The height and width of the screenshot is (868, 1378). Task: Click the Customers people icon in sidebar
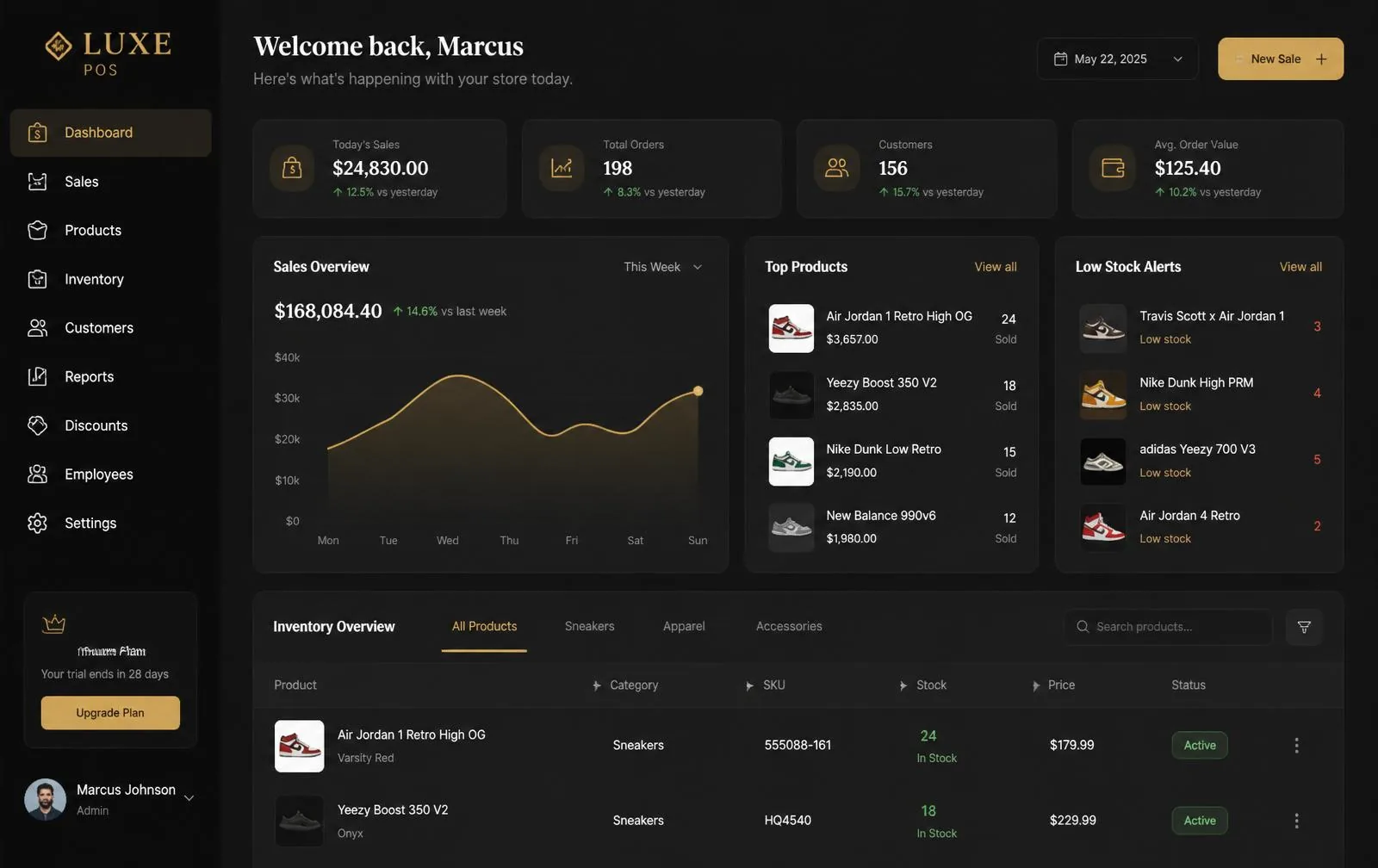tap(37, 328)
